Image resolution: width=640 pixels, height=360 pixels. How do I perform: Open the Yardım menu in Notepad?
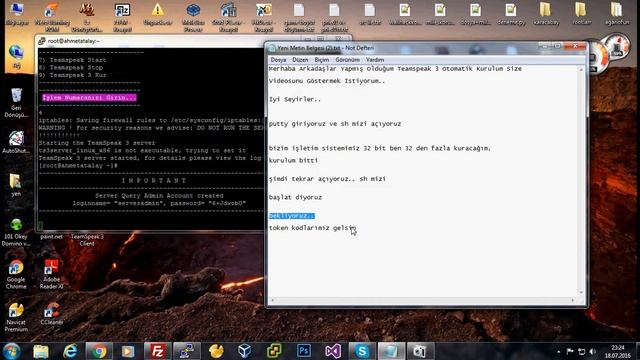pos(375,60)
